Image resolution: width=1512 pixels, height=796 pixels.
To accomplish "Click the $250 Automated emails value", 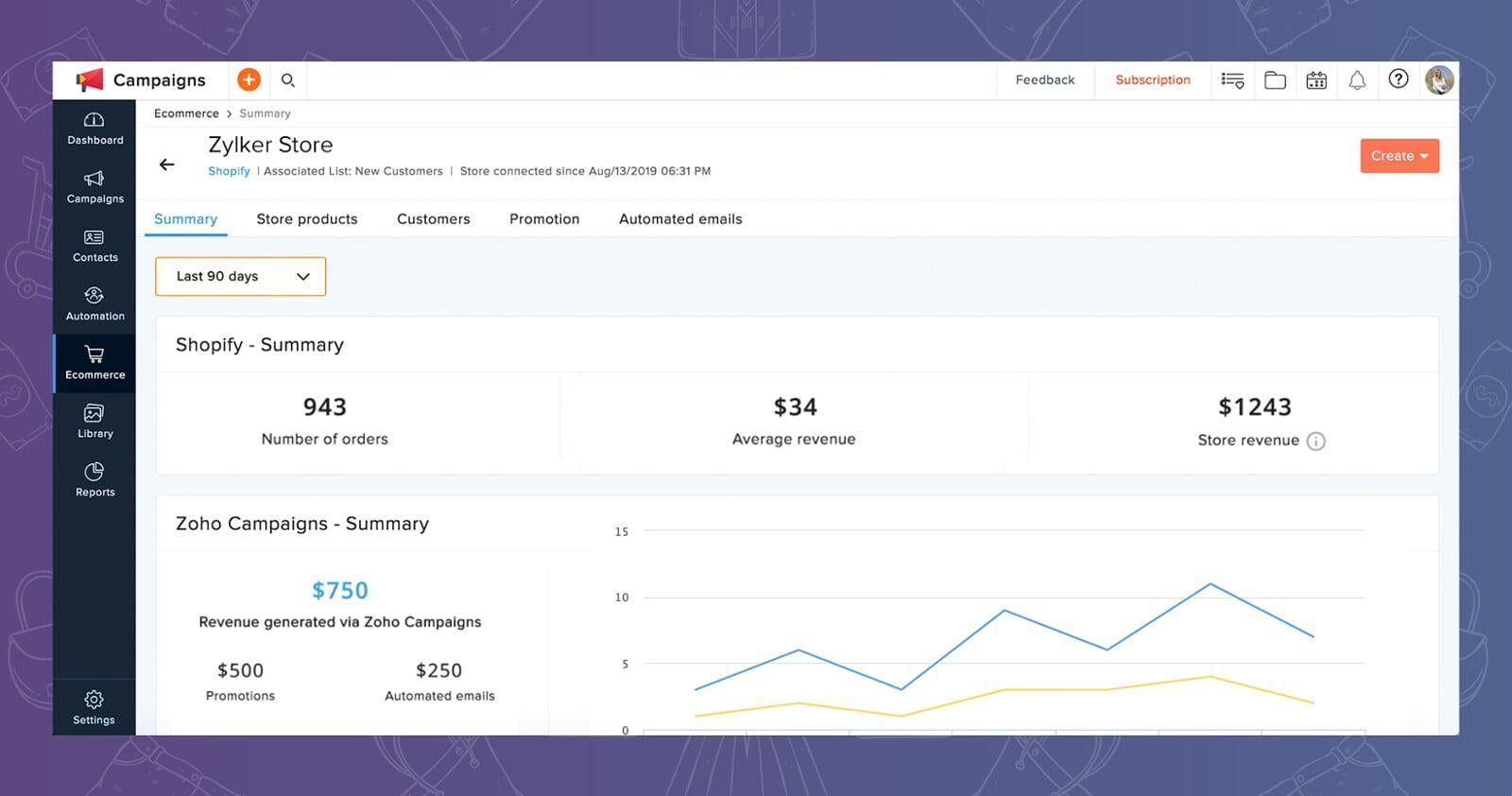I will point(438,670).
